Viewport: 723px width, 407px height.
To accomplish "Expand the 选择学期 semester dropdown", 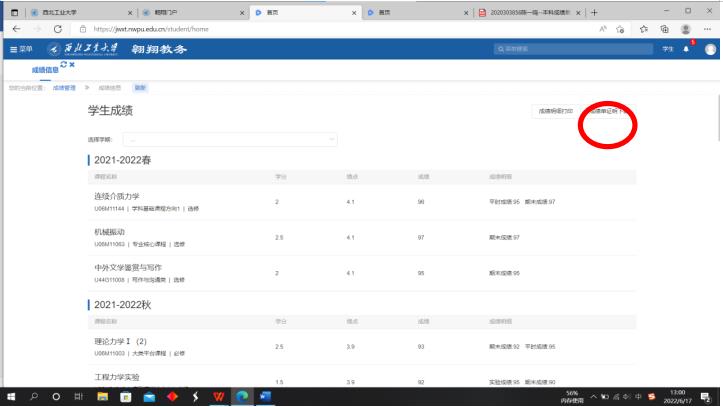I will tap(231, 139).
